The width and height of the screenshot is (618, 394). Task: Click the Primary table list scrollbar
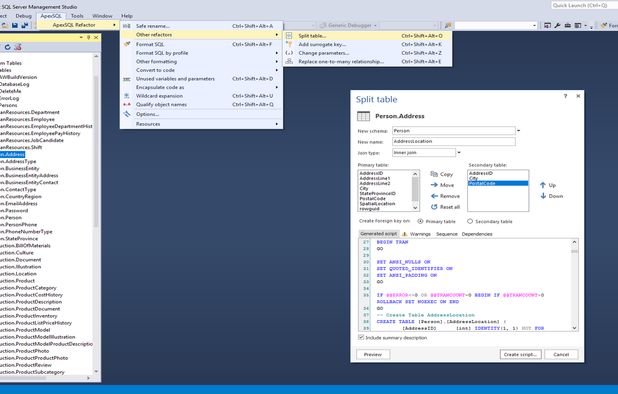click(x=415, y=190)
